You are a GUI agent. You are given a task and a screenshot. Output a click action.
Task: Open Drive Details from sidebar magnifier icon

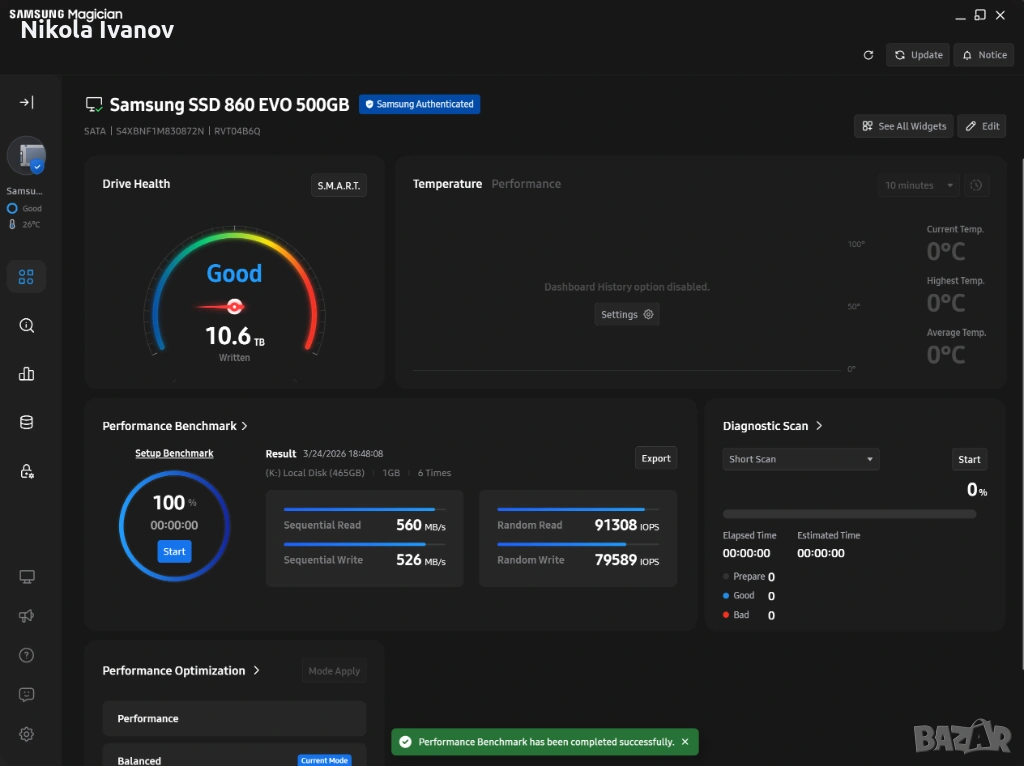click(27, 325)
